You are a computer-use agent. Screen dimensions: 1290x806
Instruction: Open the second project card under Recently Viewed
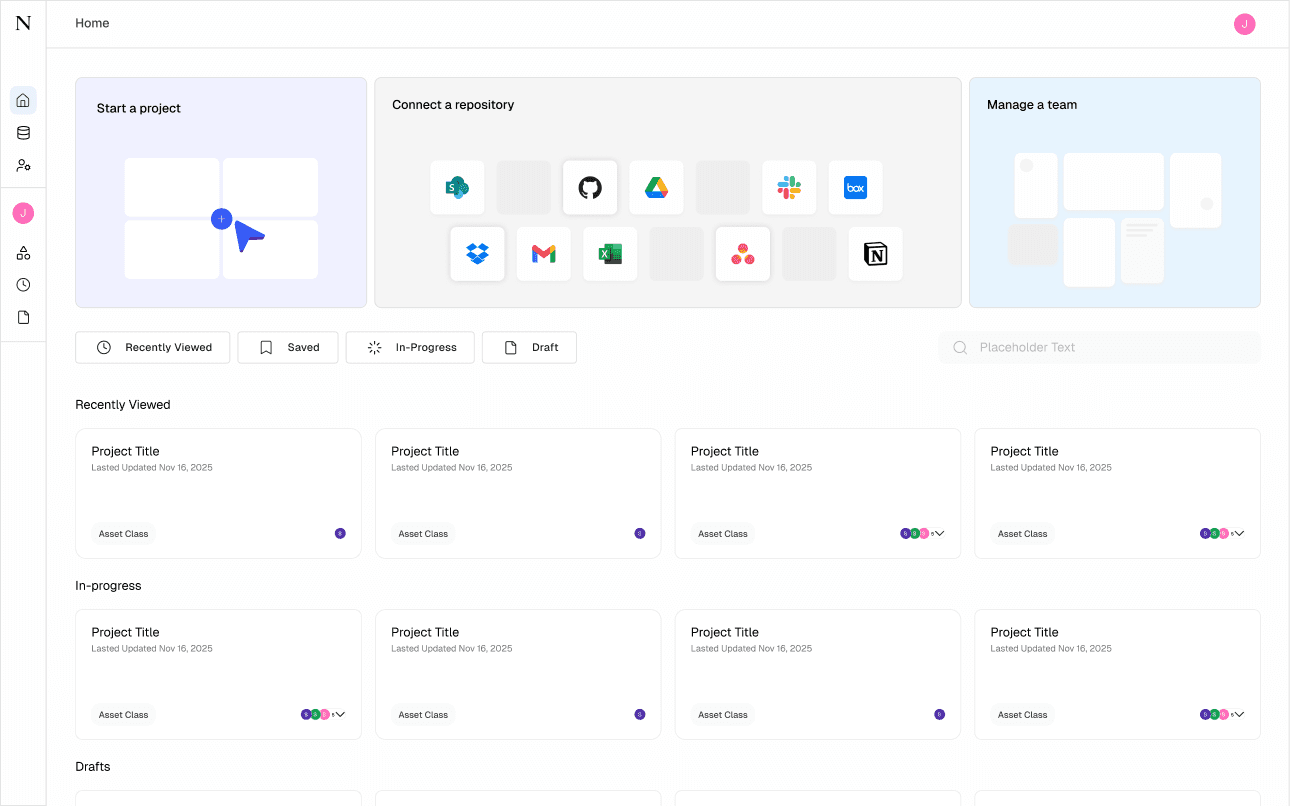(518, 493)
